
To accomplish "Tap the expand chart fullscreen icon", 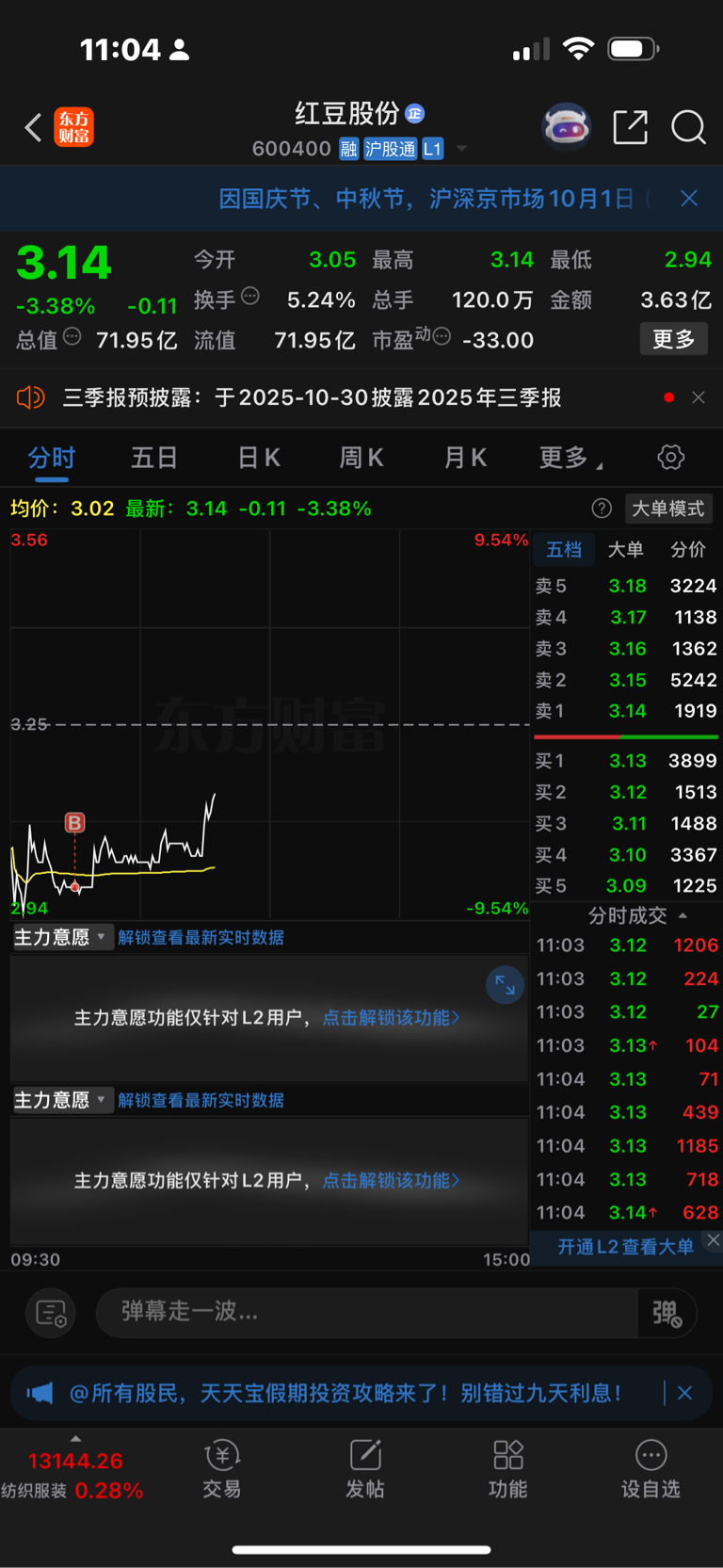I will 505,985.
